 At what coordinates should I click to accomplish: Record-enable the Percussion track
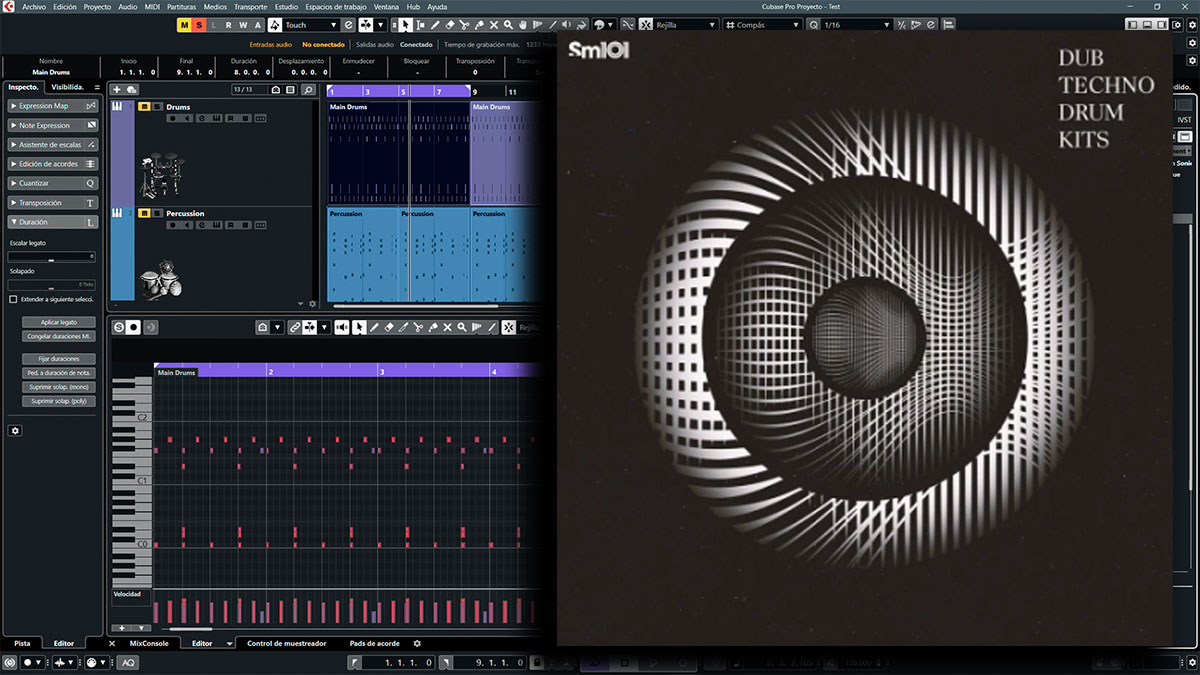172,225
